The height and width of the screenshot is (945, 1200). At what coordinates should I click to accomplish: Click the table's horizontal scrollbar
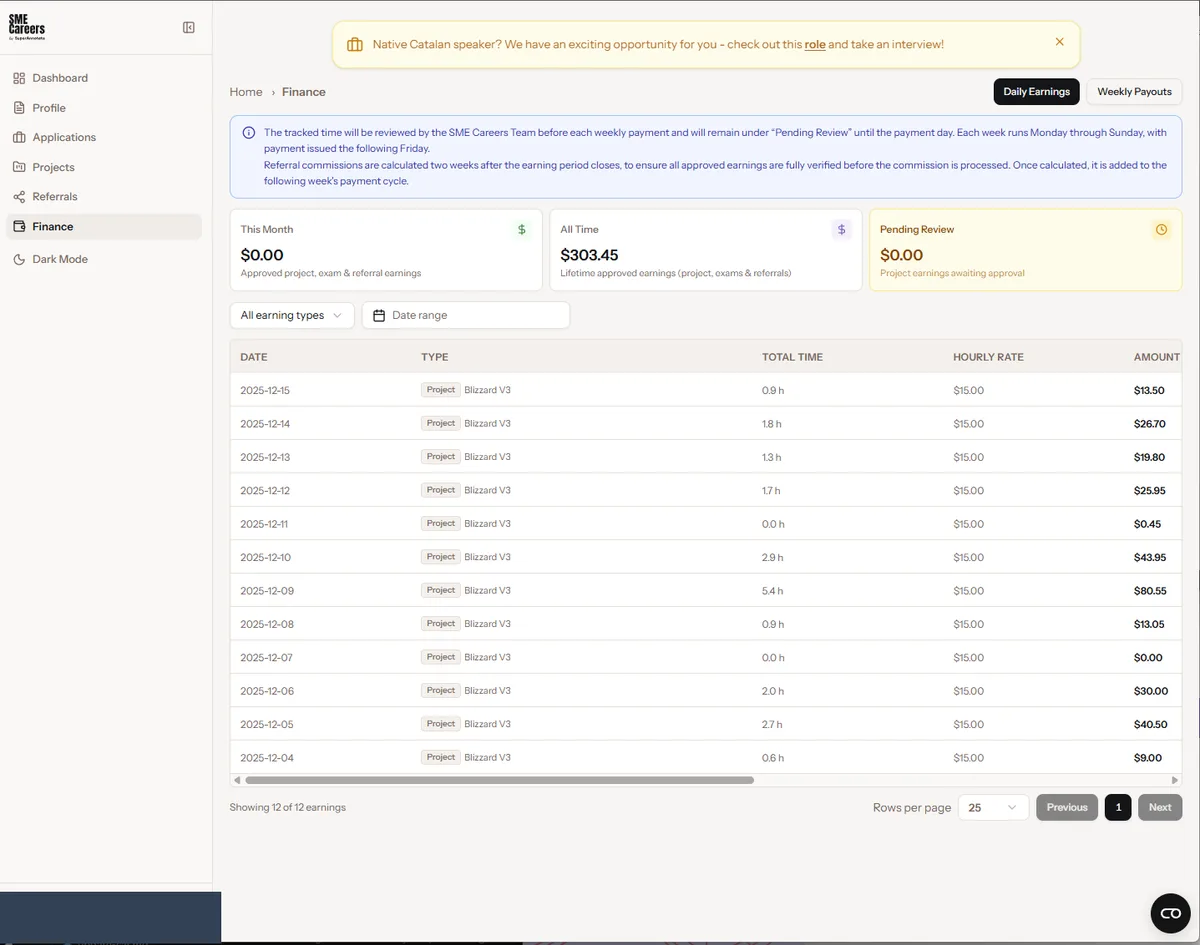click(x=499, y=780)
